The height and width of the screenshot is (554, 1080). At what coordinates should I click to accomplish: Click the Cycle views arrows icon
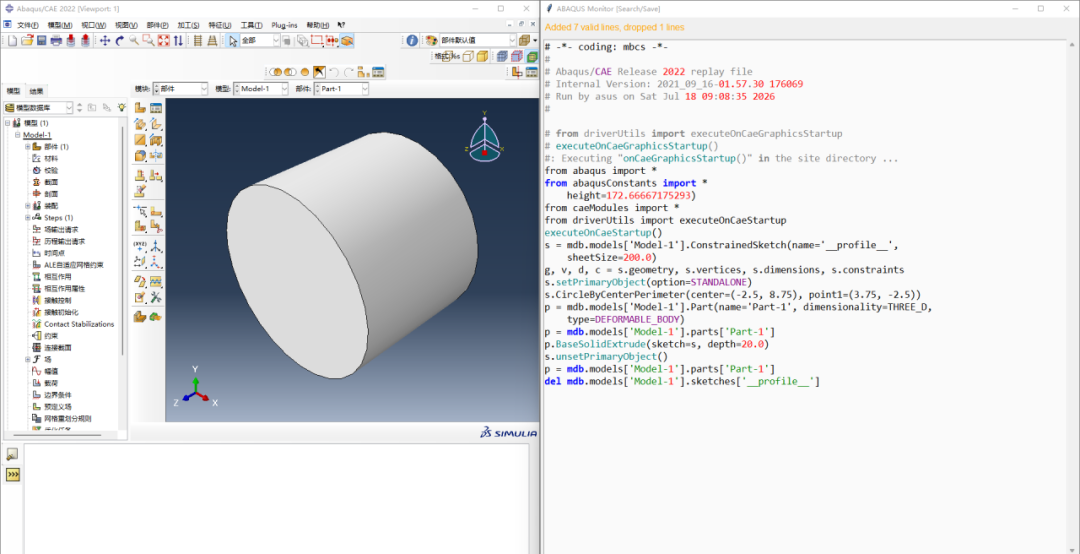pos(178,41)
